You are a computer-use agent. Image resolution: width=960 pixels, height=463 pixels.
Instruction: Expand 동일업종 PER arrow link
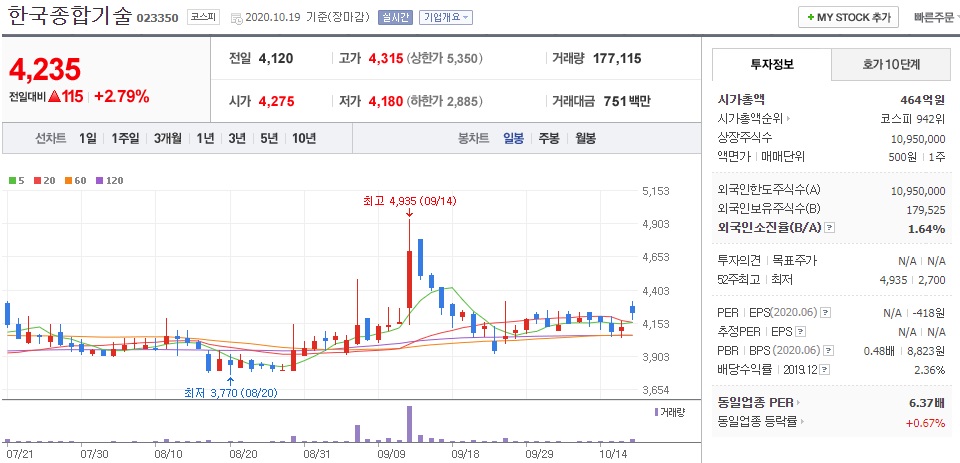tap(798, 402)
